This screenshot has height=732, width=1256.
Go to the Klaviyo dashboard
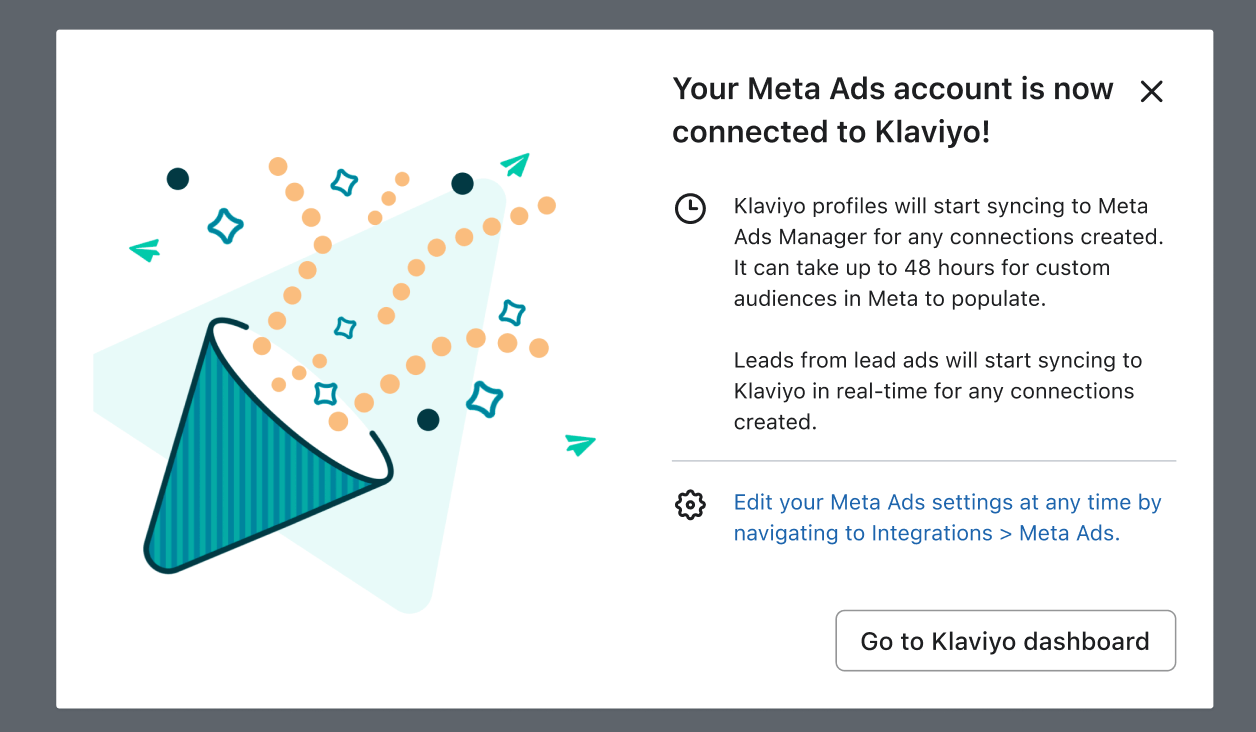click(x=1005, y=641)
